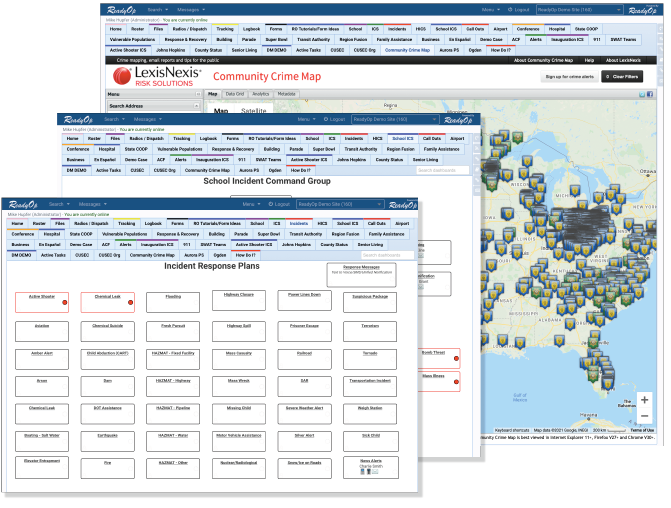The image size is (671, 508).
Task: Click ReadyOp logo in School Incident Command window
Action: (78, 119)
